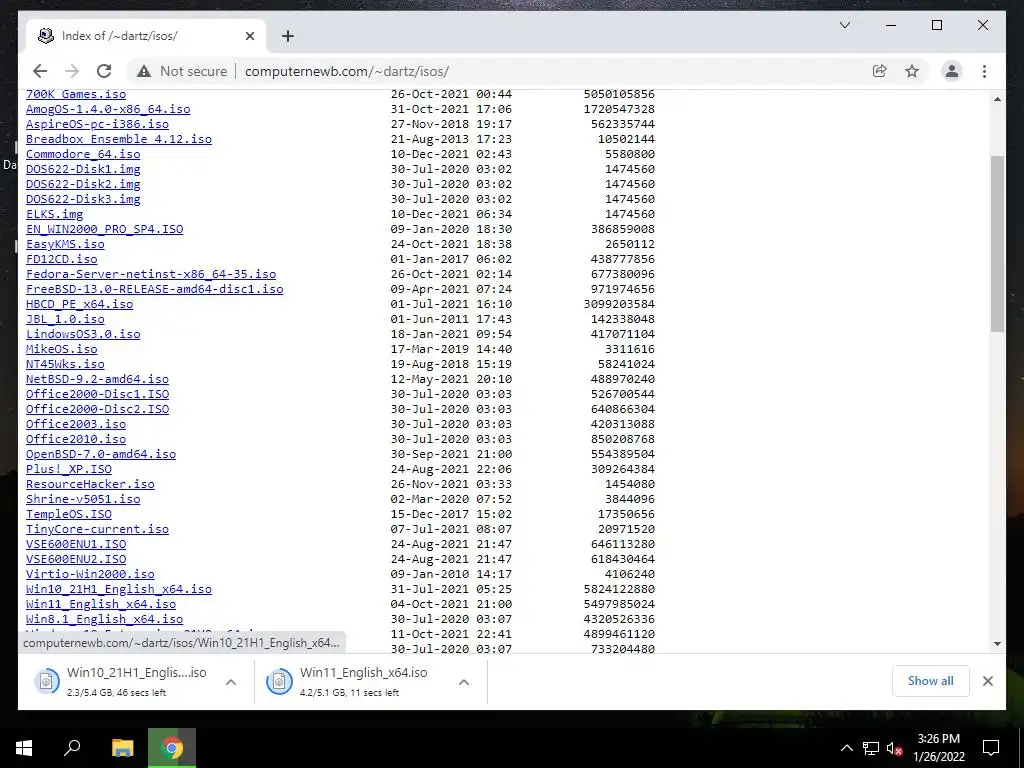Download DOS622-Disk1.img

click(x=83, y=169)
